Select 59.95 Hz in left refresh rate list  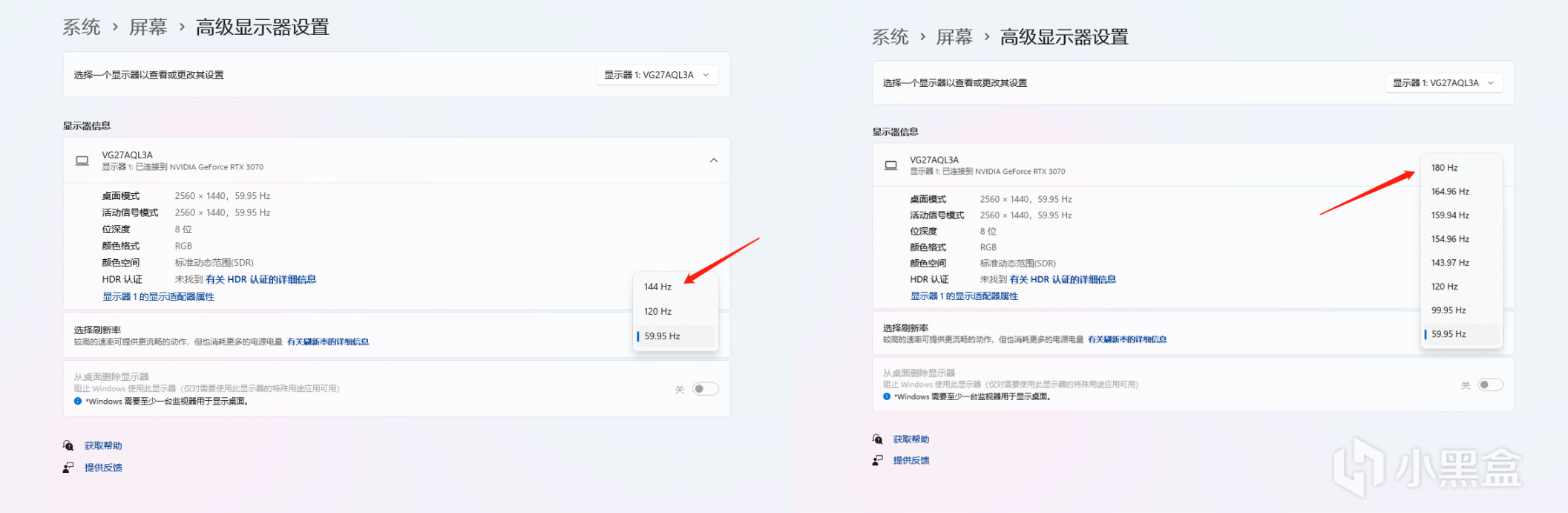(675, 336)
